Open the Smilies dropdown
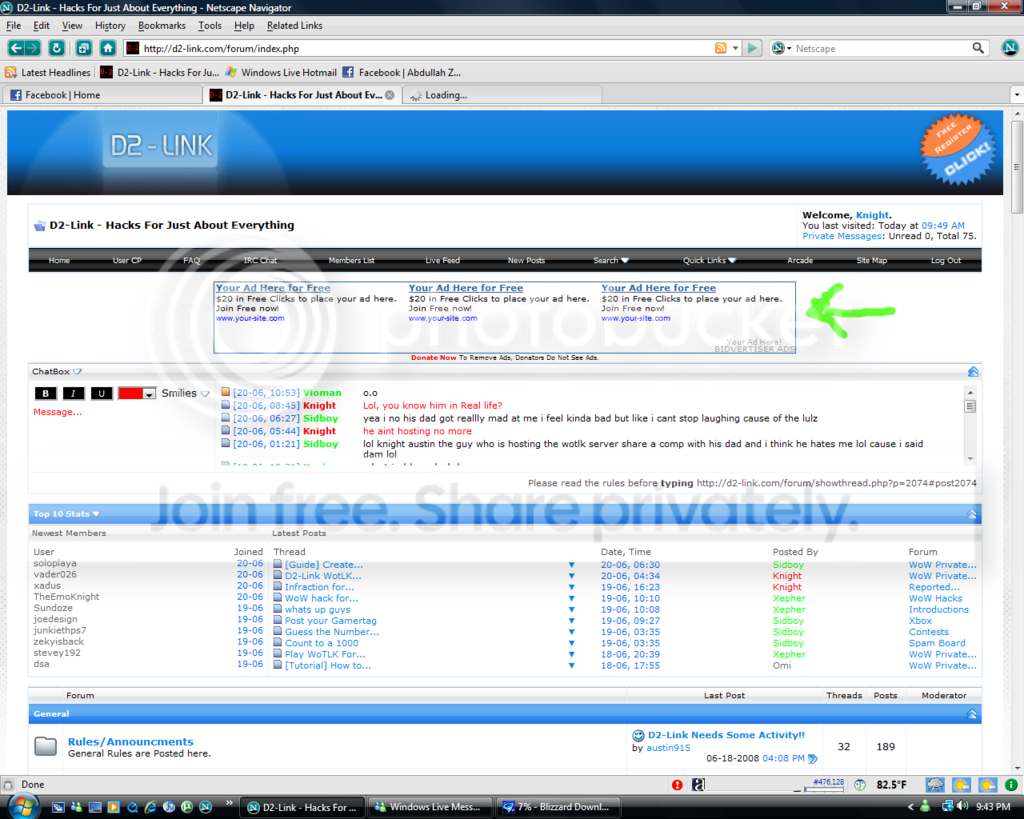 coord(185,393)
